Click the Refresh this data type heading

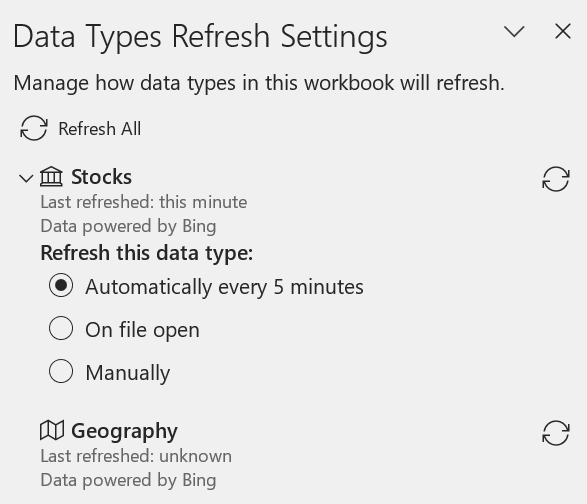tap(147, 253)
